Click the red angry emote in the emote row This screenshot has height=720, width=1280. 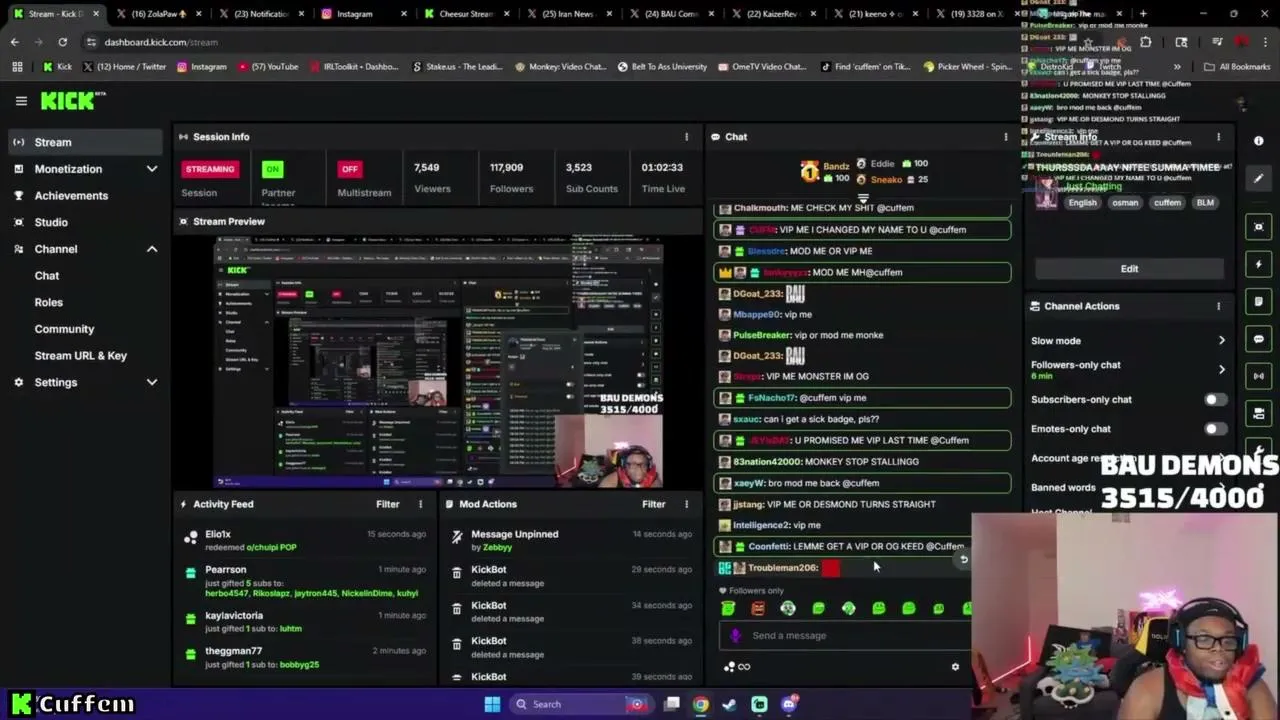pyautogui.click(x=758, y=608)
